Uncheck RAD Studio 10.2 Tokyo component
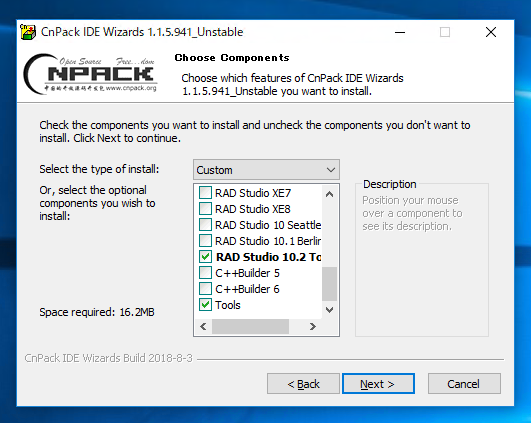Screen dimensions: 531x423 [x=205, y=257]
